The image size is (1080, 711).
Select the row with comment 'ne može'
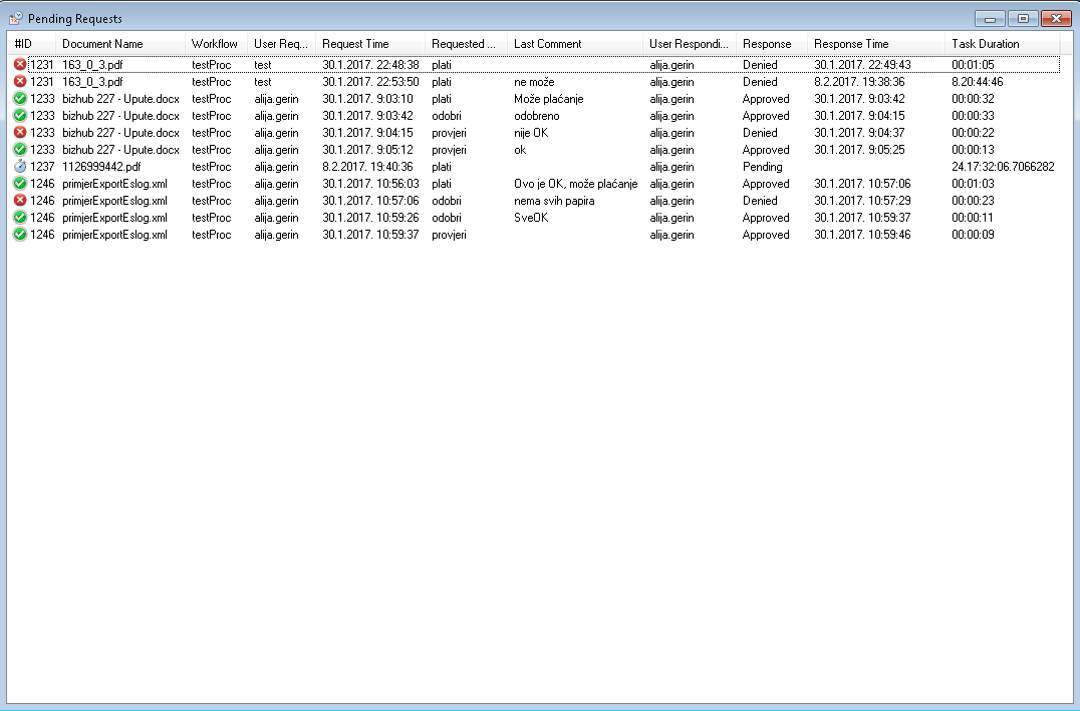pos(534,82)
